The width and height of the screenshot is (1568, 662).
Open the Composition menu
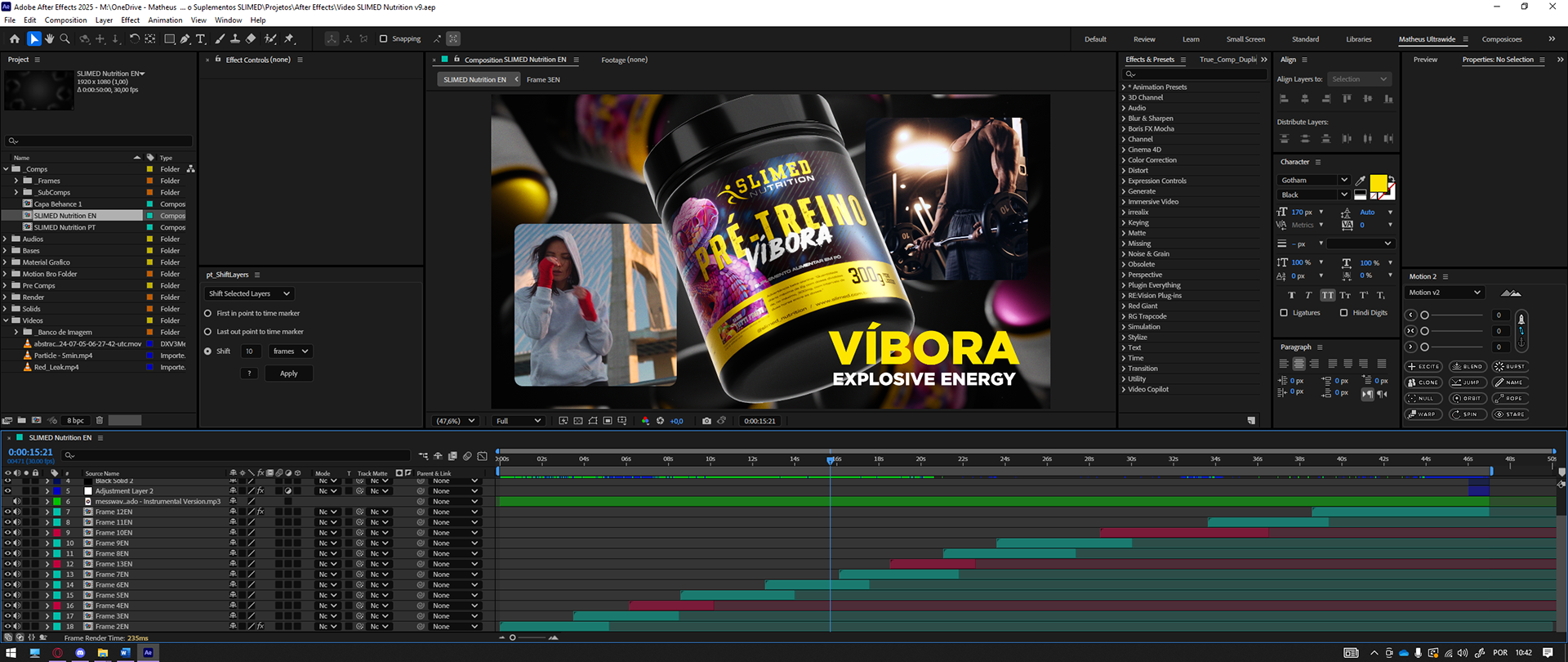coord(65,20)
